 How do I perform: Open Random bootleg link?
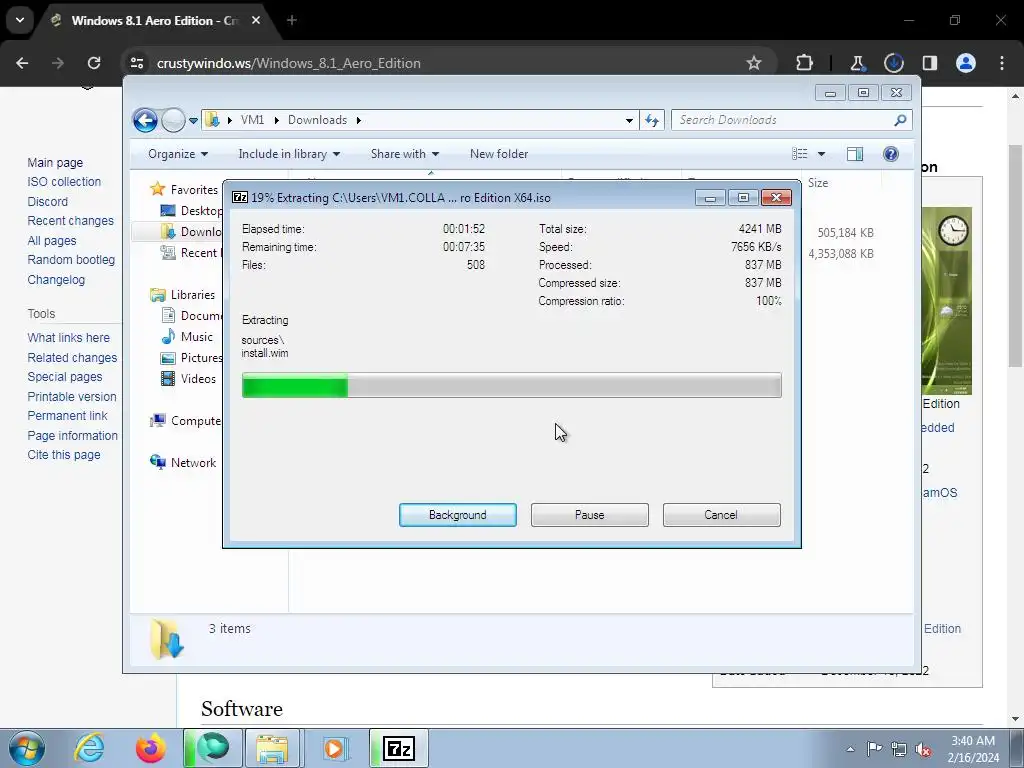coord(71,259)
